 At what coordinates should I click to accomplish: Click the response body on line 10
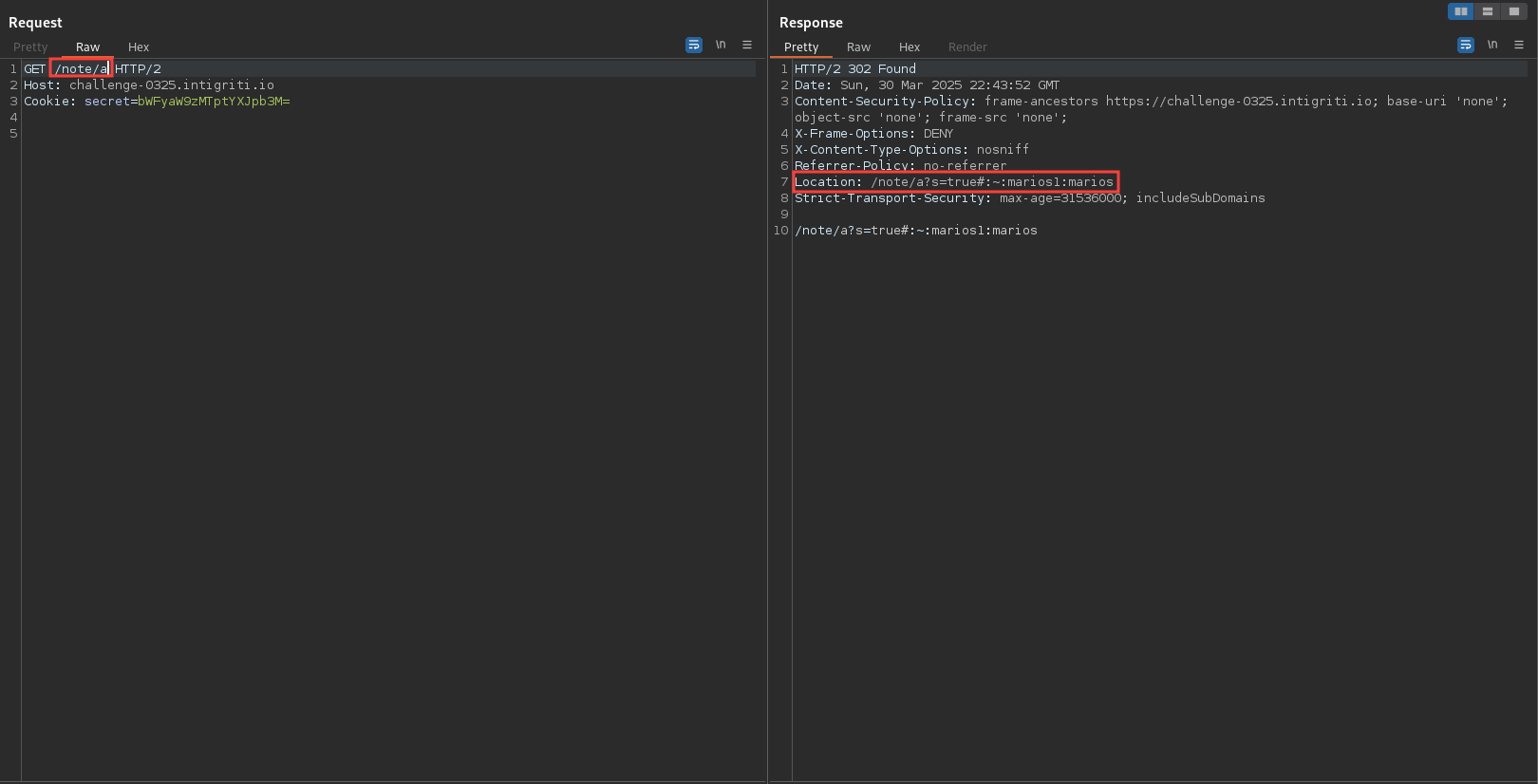pos(916,231)
